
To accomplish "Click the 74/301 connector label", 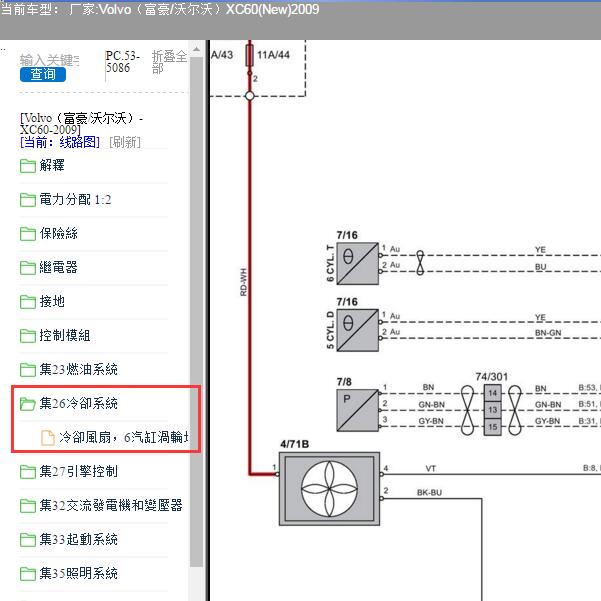I will tap(491, 377).
